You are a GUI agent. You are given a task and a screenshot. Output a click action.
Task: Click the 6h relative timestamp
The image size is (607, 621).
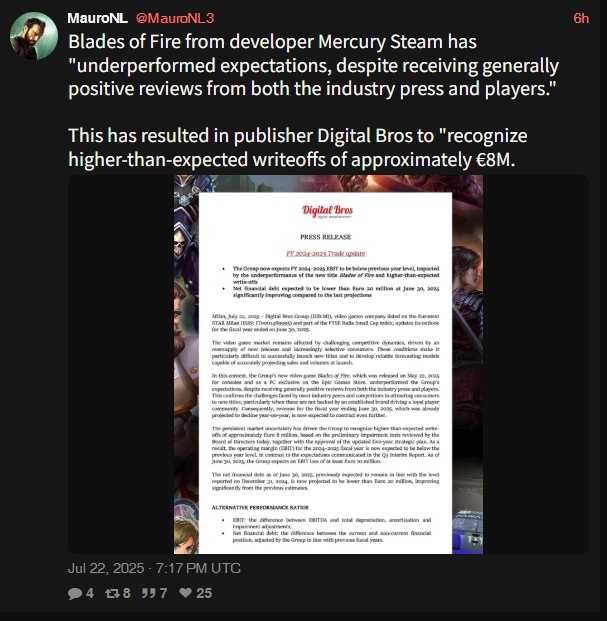tap(581, 18)
